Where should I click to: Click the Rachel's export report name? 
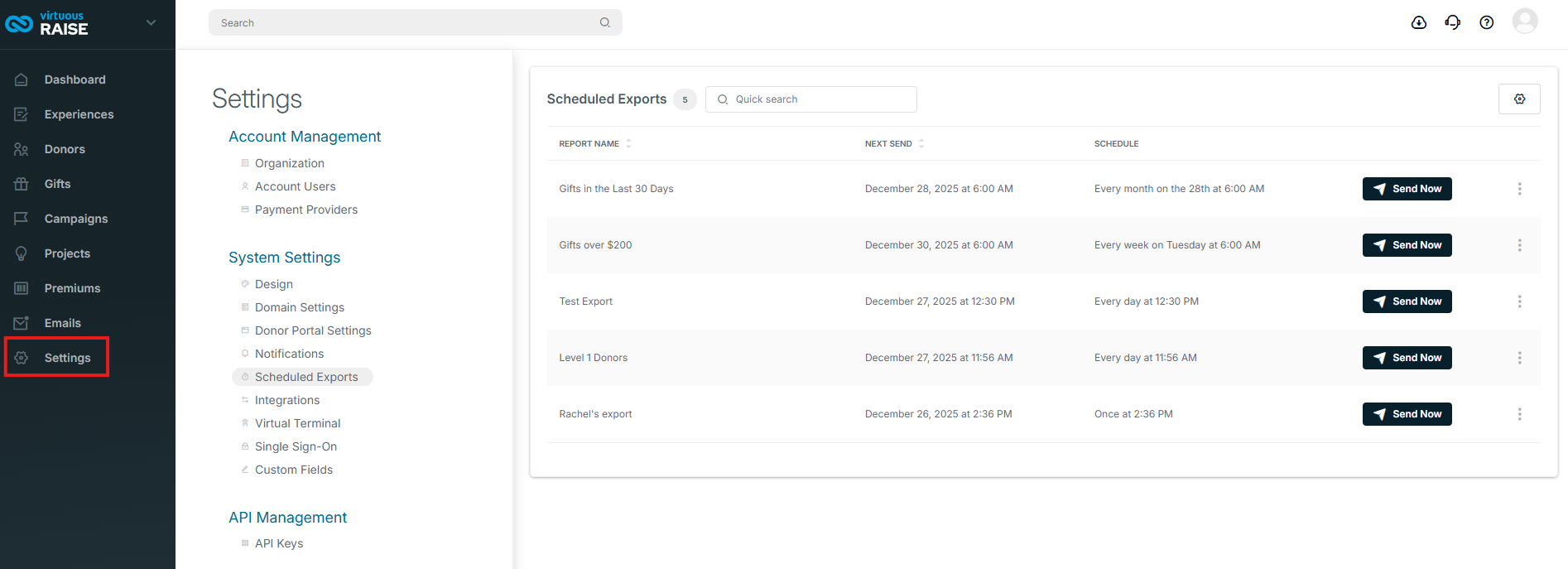coord(595,414)
